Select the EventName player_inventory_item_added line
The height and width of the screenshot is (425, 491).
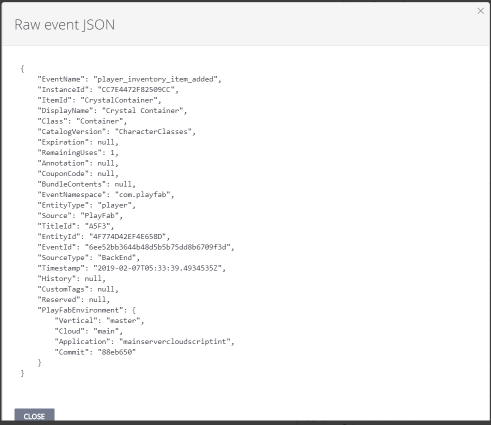point(129,79)
